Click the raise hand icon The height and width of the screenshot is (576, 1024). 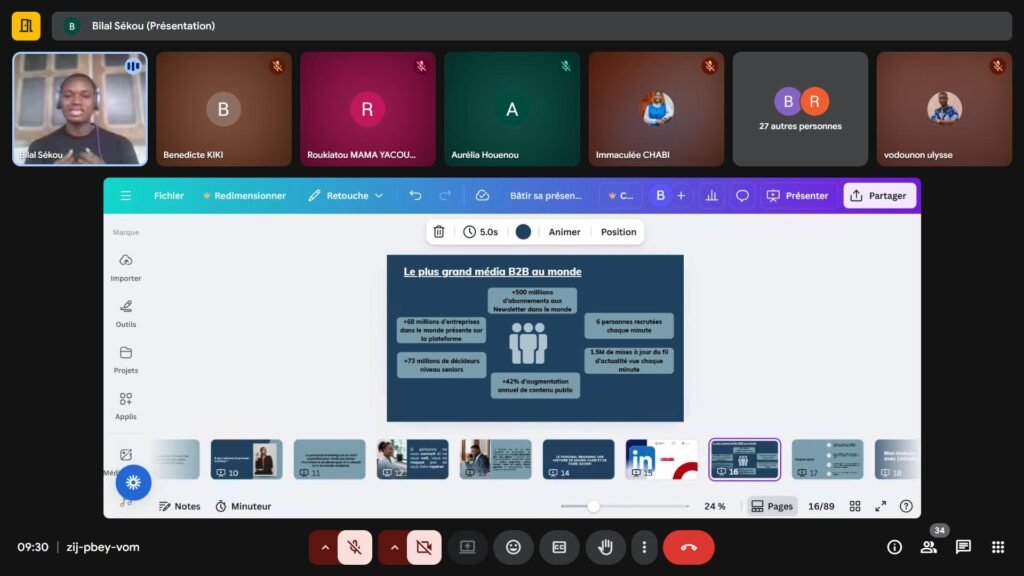point(605,547)
